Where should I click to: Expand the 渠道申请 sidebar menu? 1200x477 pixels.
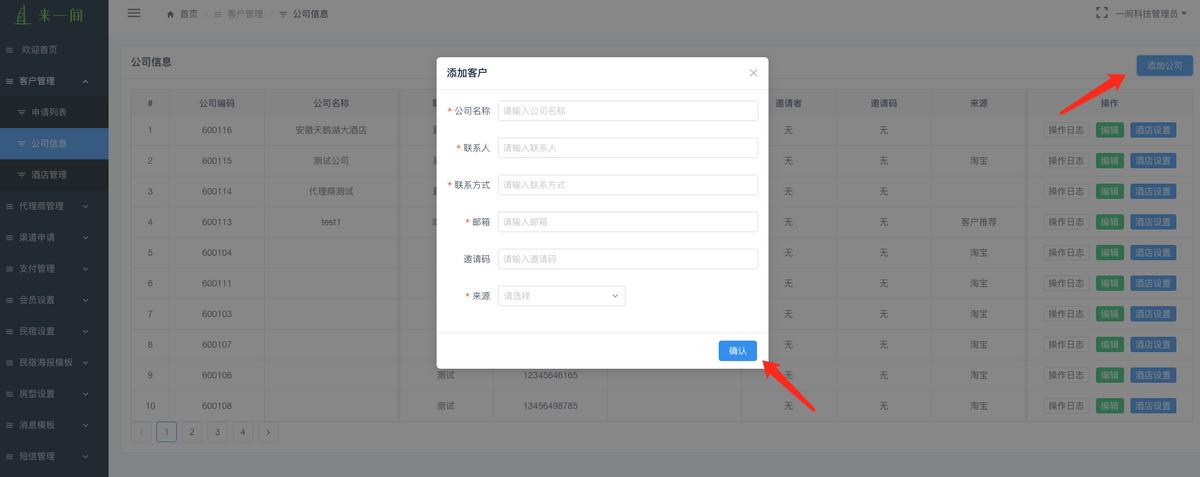click(54, 238)
